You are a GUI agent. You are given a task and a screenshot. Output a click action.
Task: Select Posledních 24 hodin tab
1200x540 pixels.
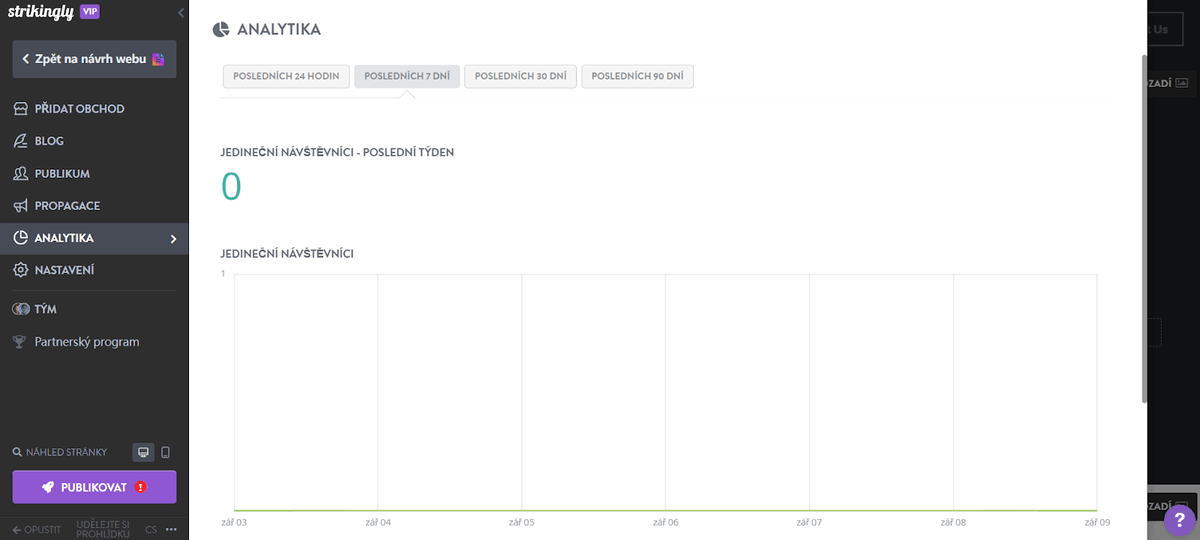point(286,77)
